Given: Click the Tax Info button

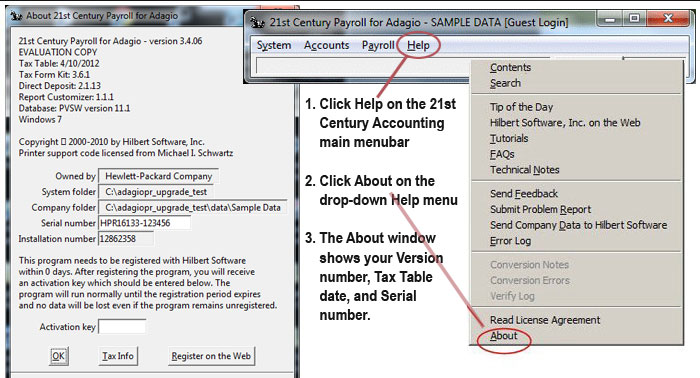Looking at the screenshot, I should (118, 356).
